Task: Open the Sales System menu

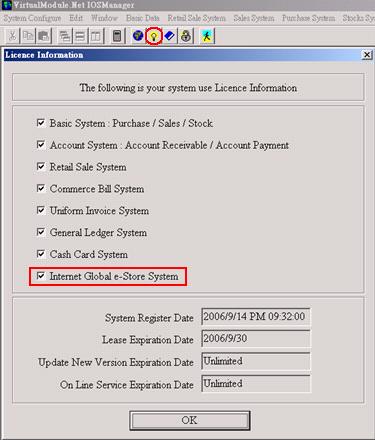Action: click(254, 18)
